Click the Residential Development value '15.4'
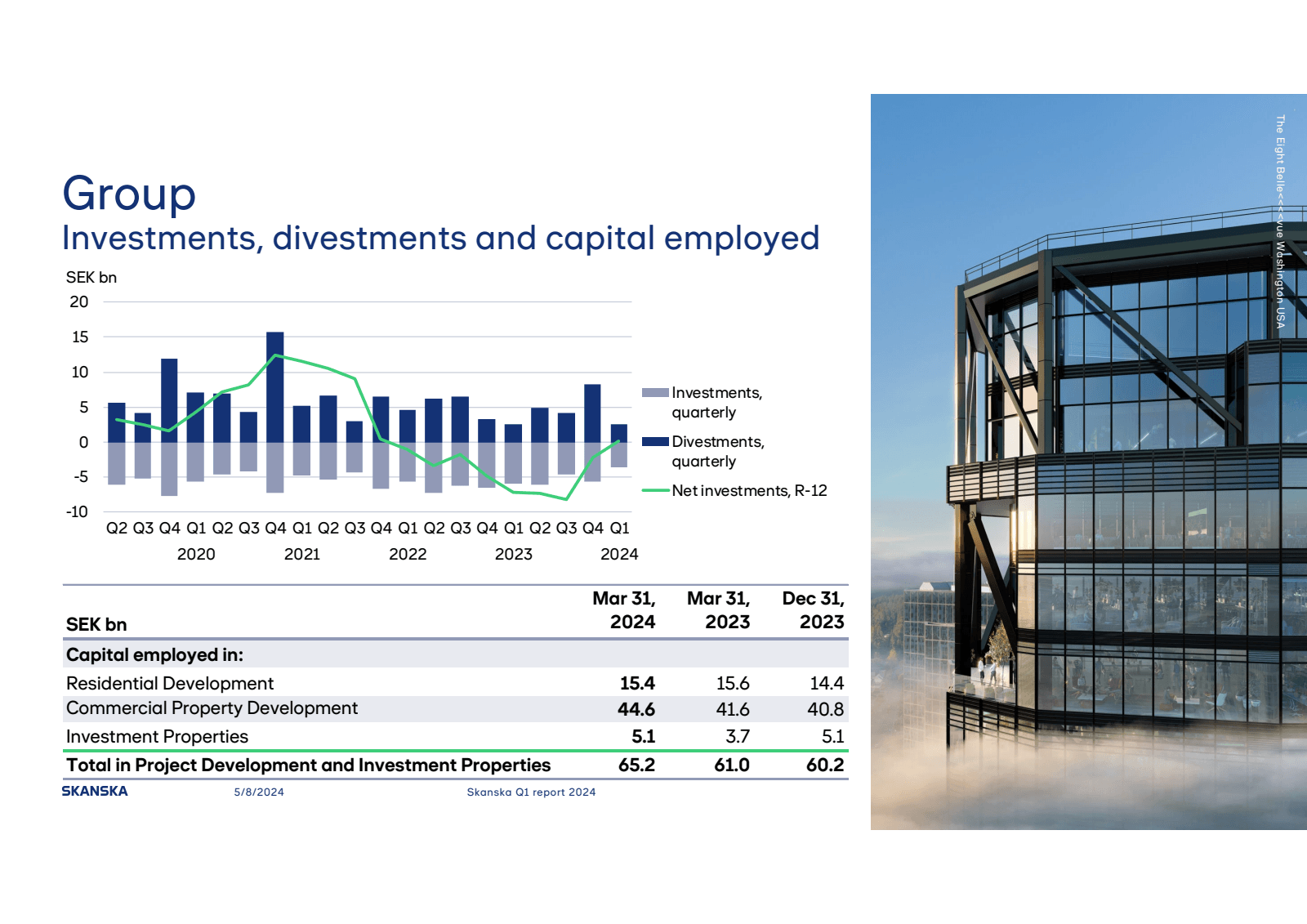Screen dimensions: 1307x924 (637, 684)
